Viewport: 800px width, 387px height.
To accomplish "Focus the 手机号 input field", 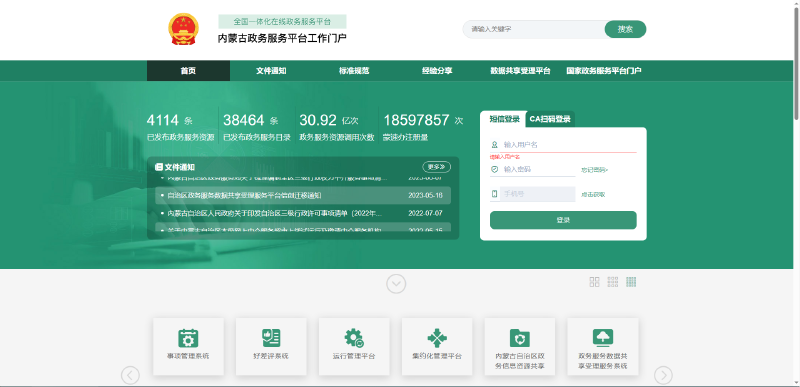I will pos(538,194).
